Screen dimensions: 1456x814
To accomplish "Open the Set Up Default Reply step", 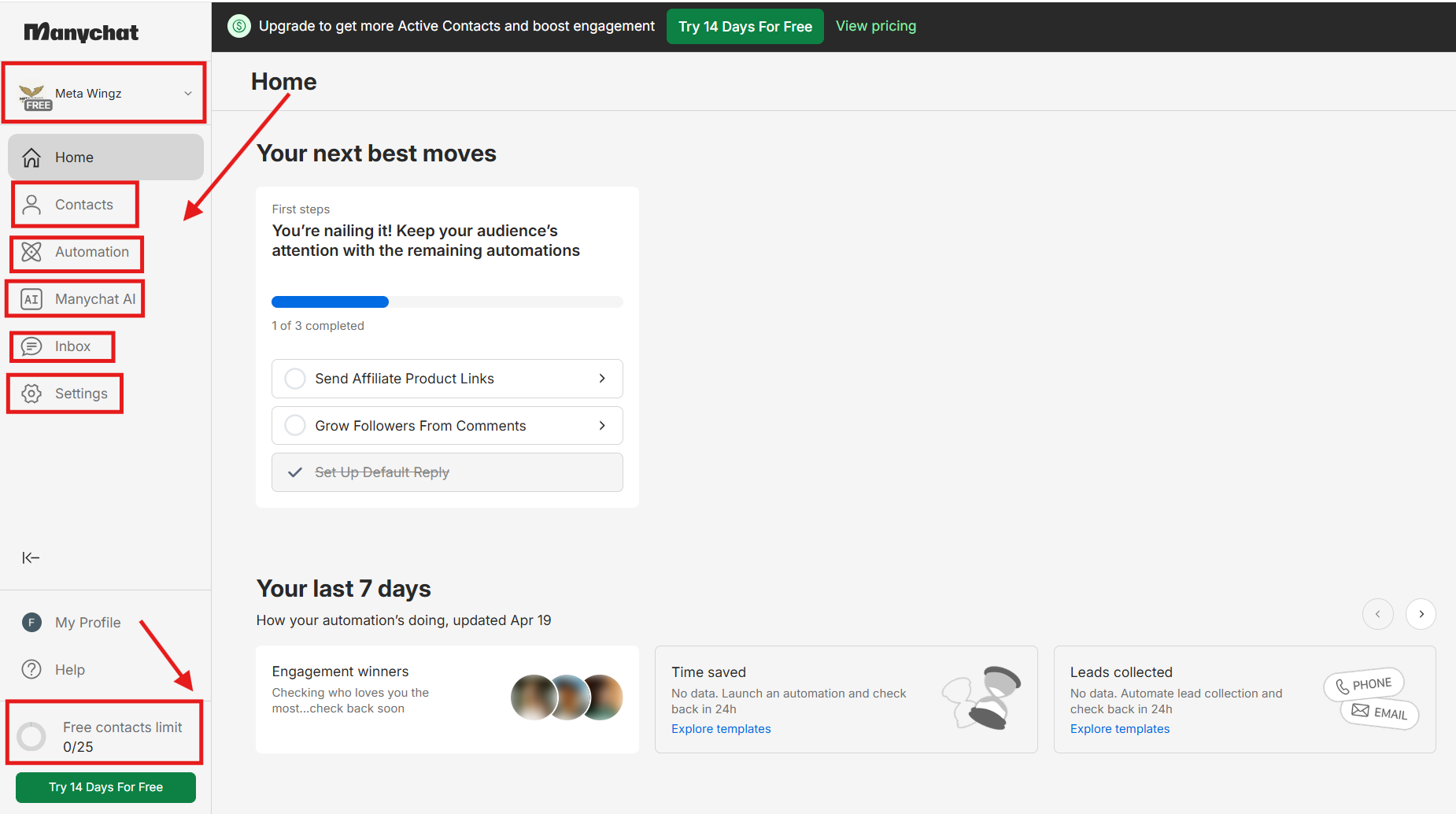I will 447,472.
